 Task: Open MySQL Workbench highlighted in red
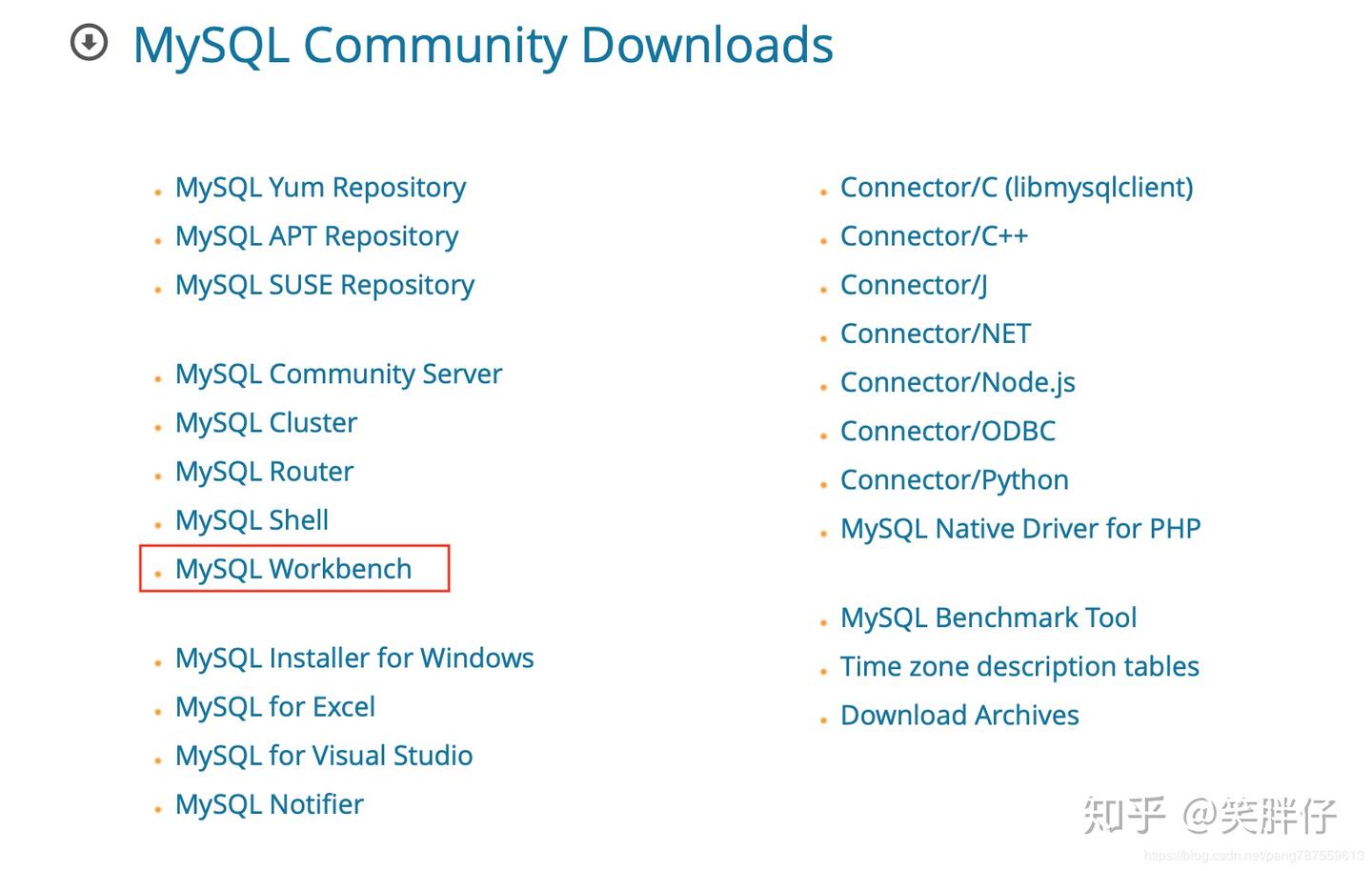coord(293,569)
